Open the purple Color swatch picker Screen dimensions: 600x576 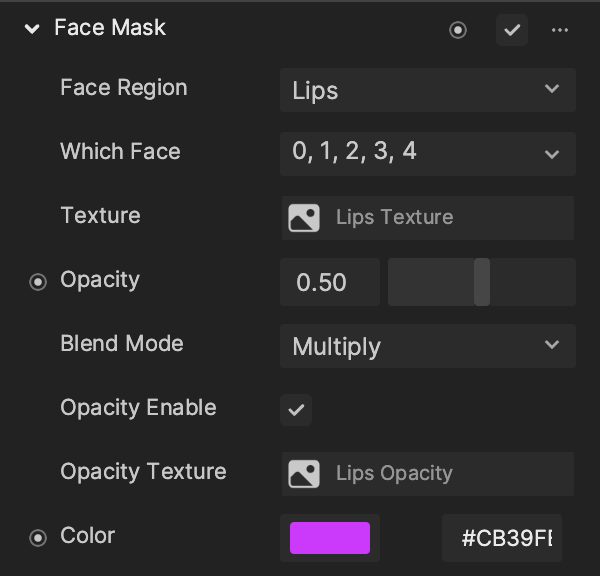[330, 538]
